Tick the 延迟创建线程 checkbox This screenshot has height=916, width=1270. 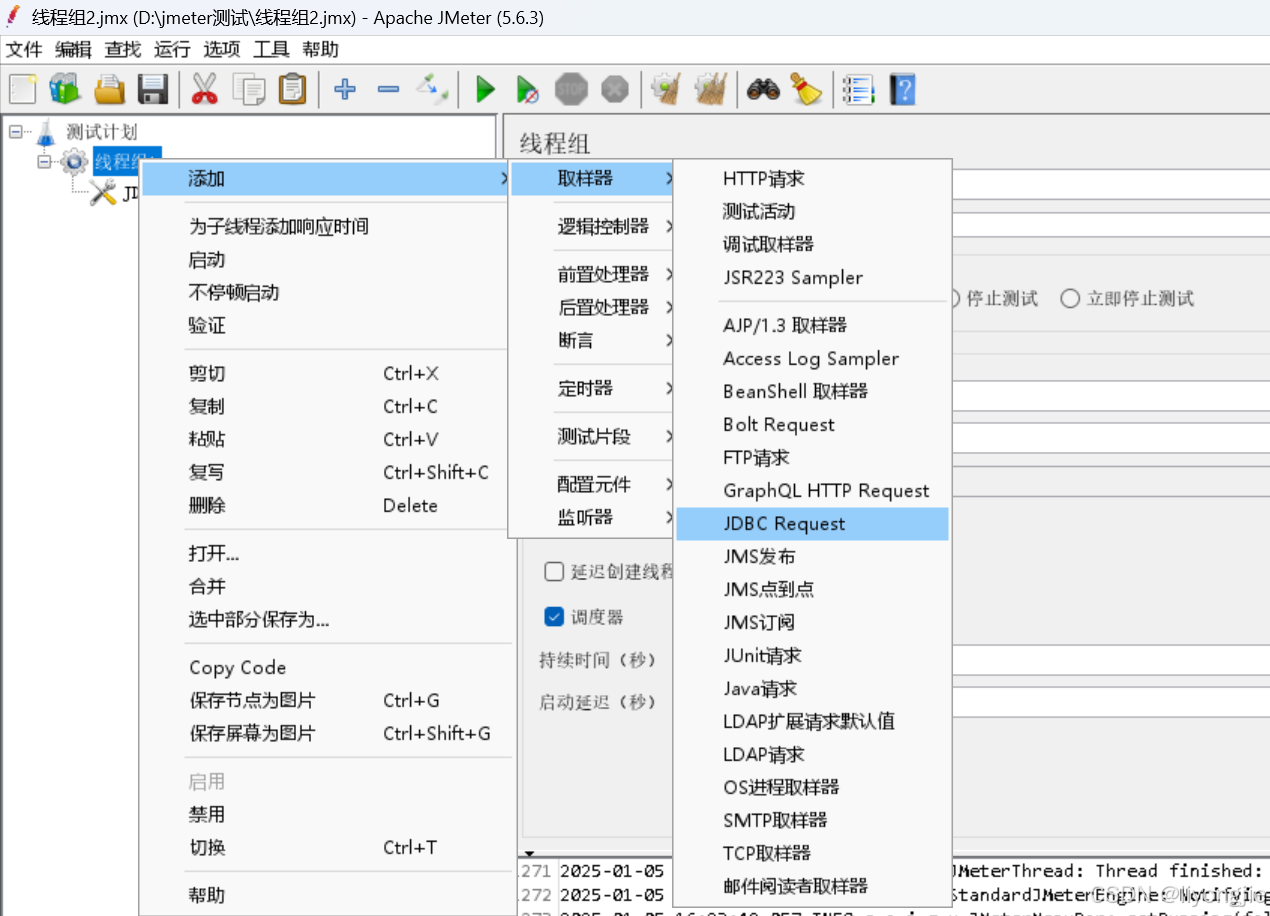click(554, 571)
